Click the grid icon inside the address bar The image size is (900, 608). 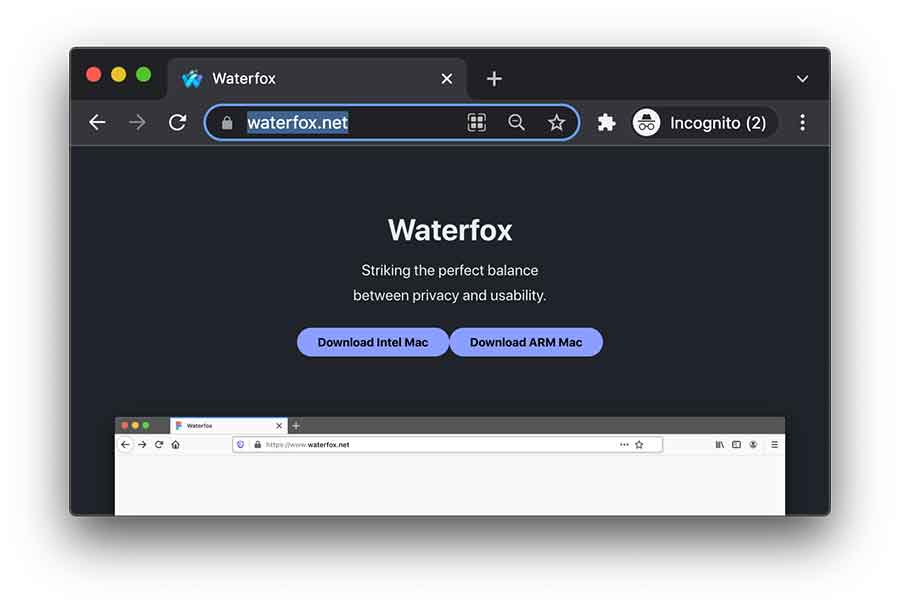477,122
